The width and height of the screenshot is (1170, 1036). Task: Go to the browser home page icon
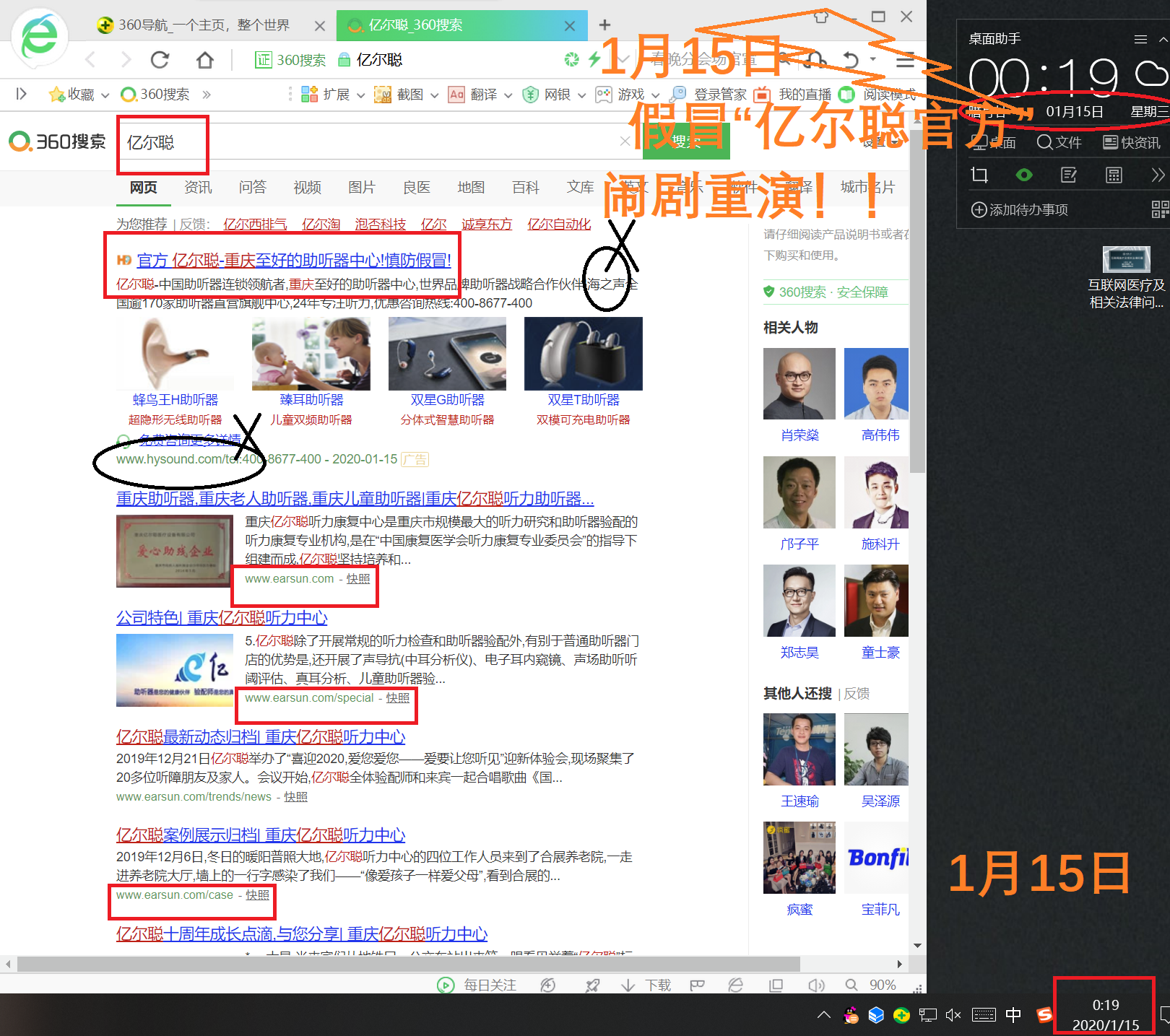pyautogui.click(x=205, y=60)
